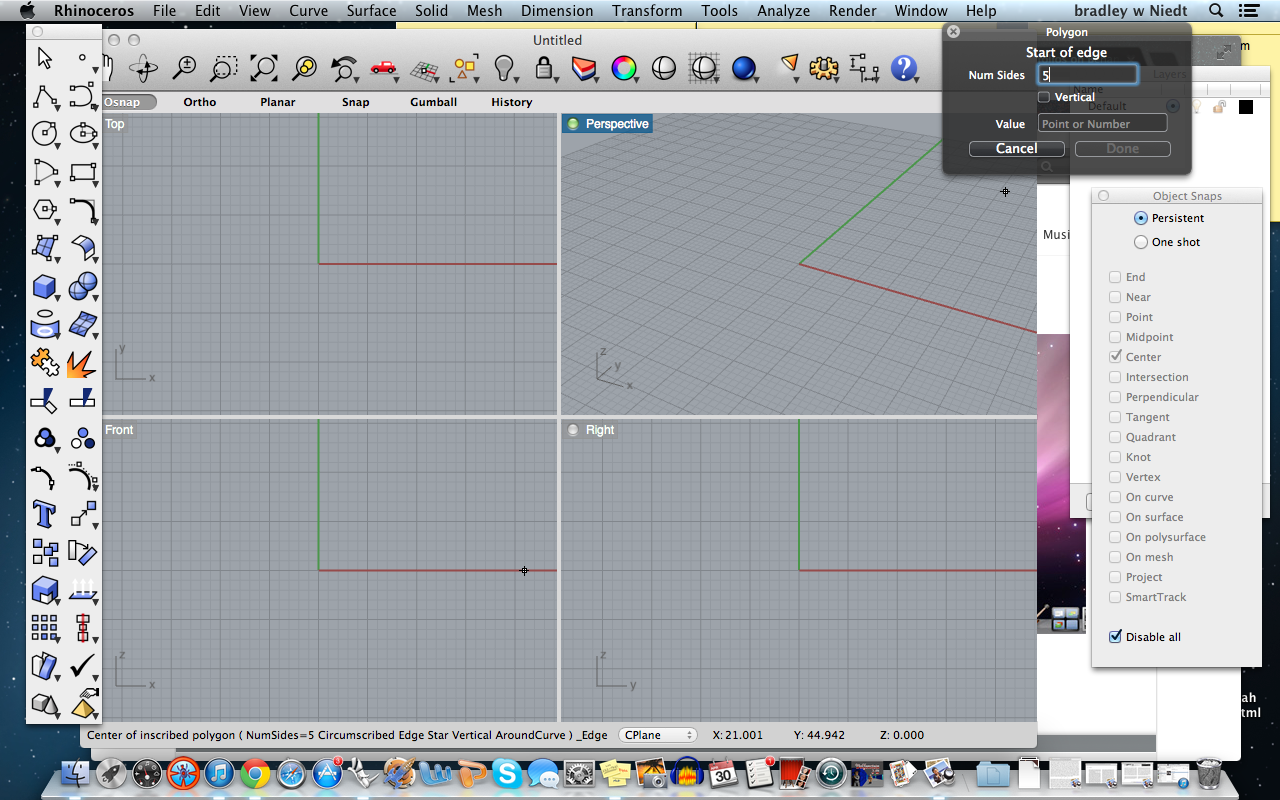Toggle the Midpoint object snap checkbox
Image resolution: width=1280 pixels, height=800 pixels.
(x=1115, y=337)
